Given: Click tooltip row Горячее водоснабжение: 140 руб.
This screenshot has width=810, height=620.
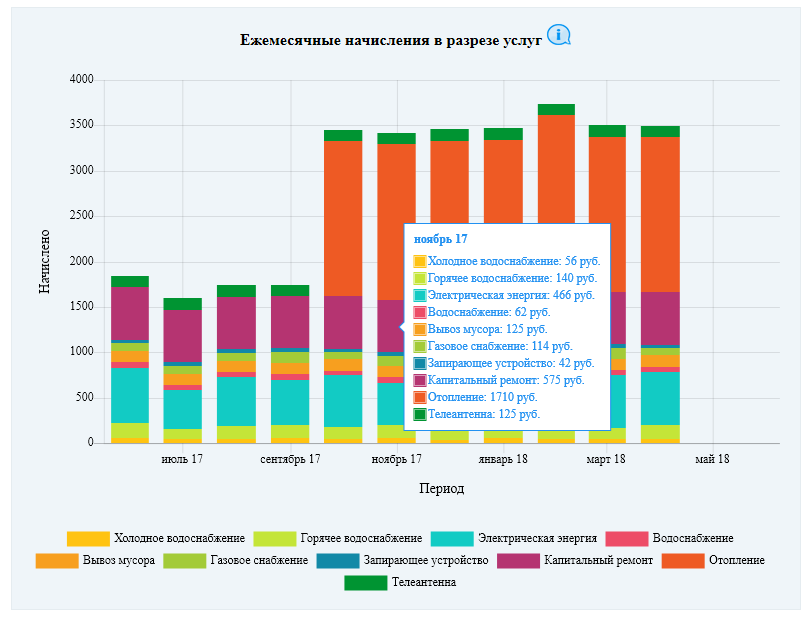Looking at the screenshot, I should pos(505,278).
